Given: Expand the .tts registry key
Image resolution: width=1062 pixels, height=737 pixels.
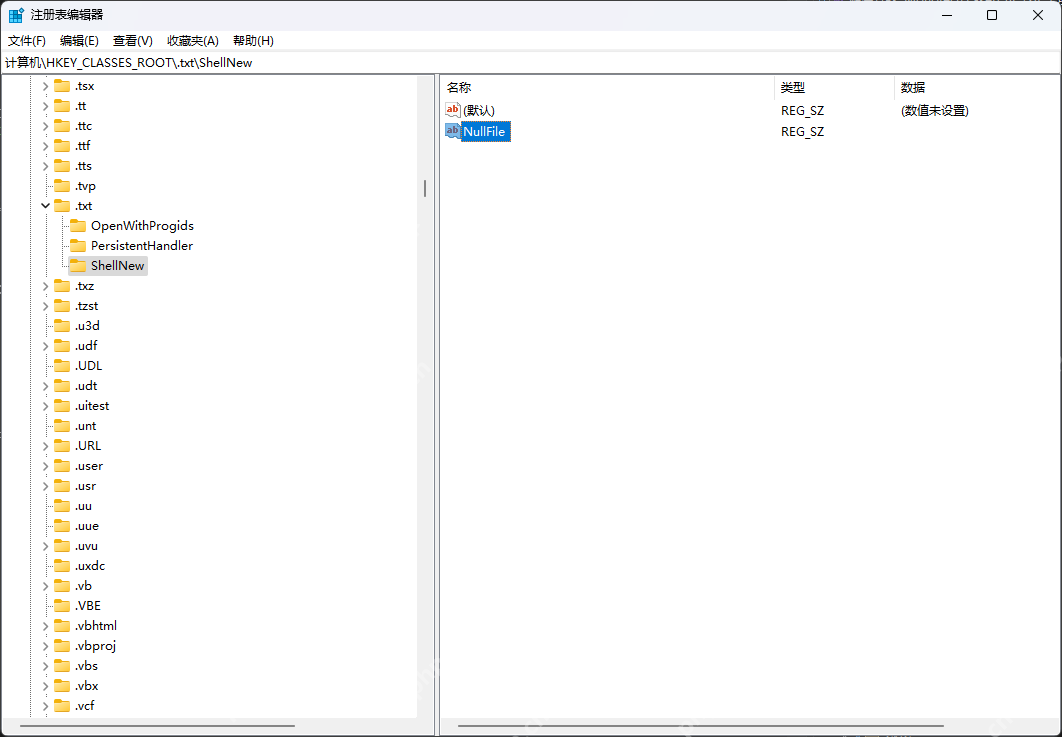Looking at the screenshot, I should click(x=45, y=166).
